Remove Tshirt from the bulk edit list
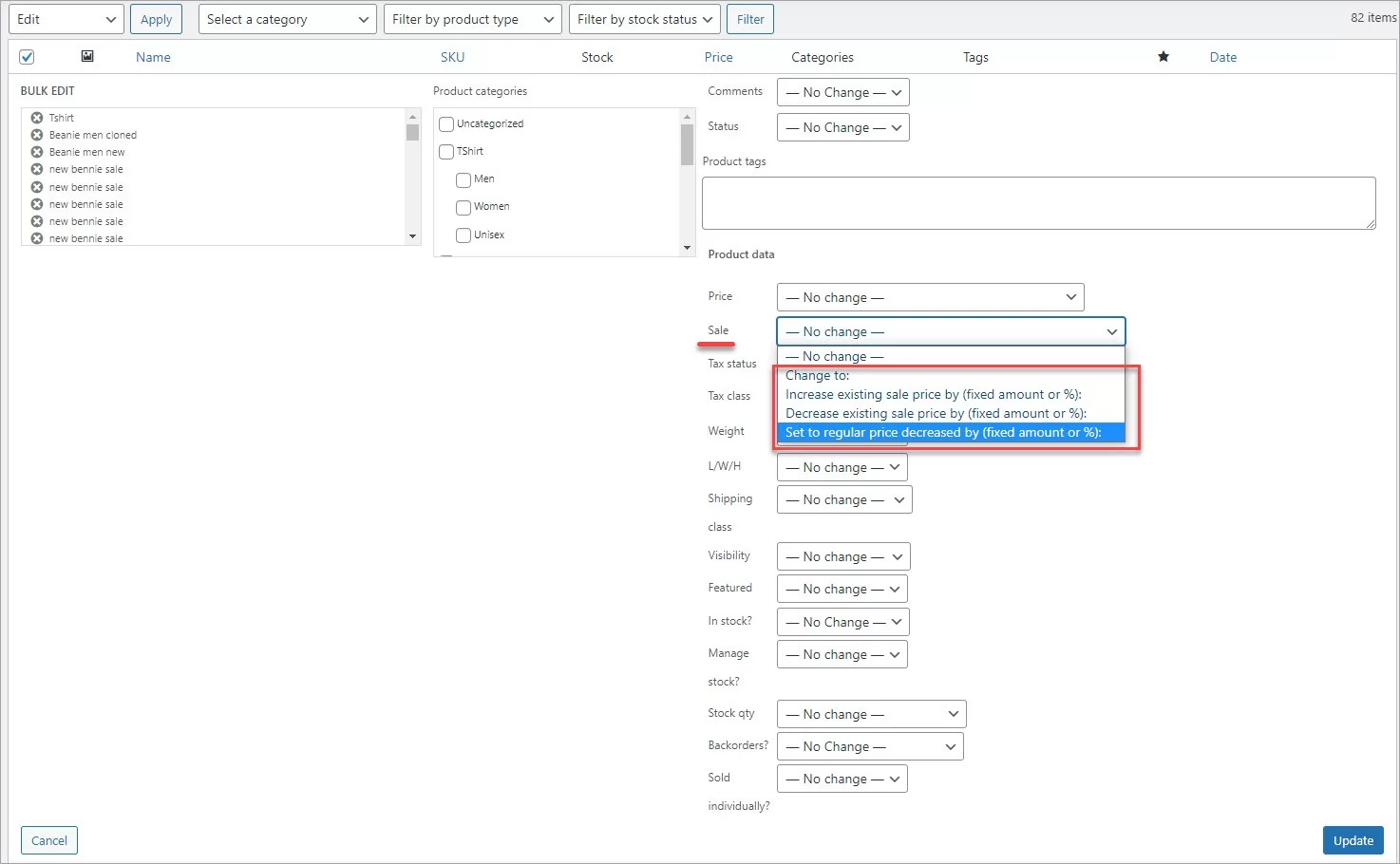Viewport: 1400px width, 864px height. point(35,117)
